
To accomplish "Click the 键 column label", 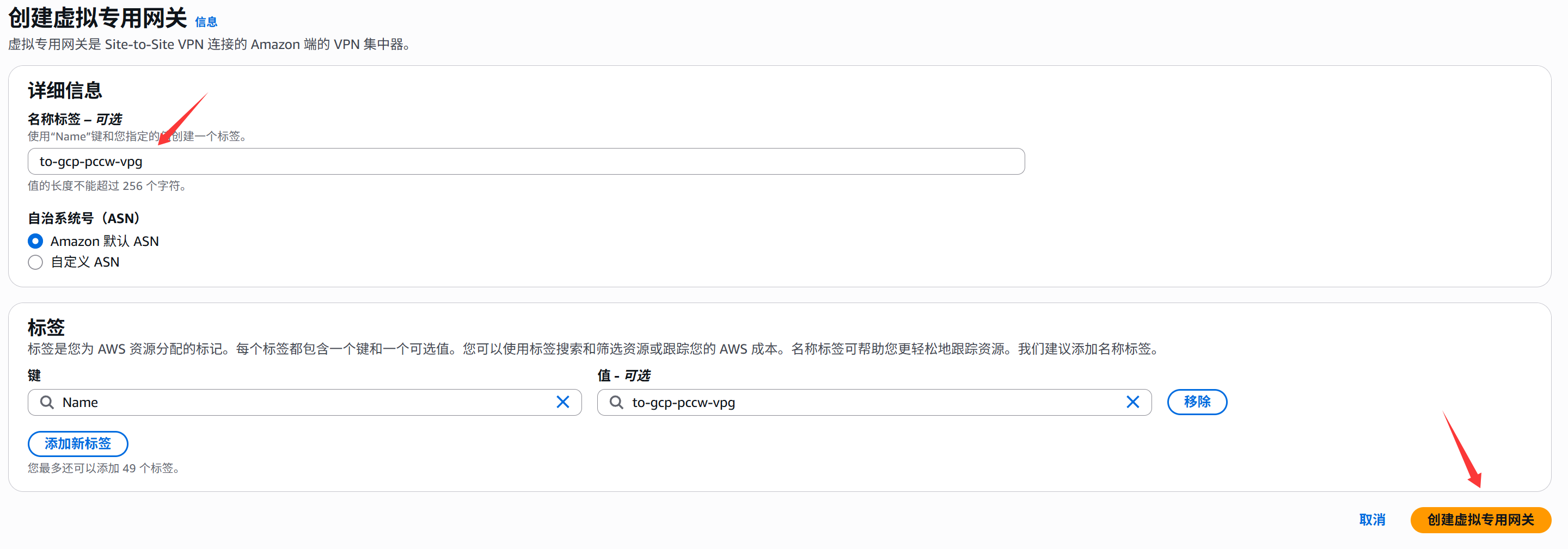I will pyautogui.click(x=34, y=375).
